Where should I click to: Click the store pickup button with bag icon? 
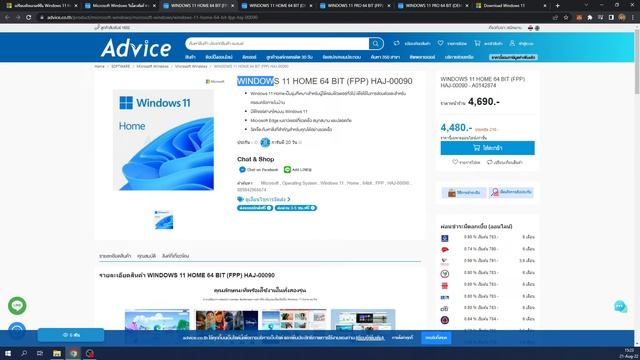pyautogui.click(x=464, y=192)
